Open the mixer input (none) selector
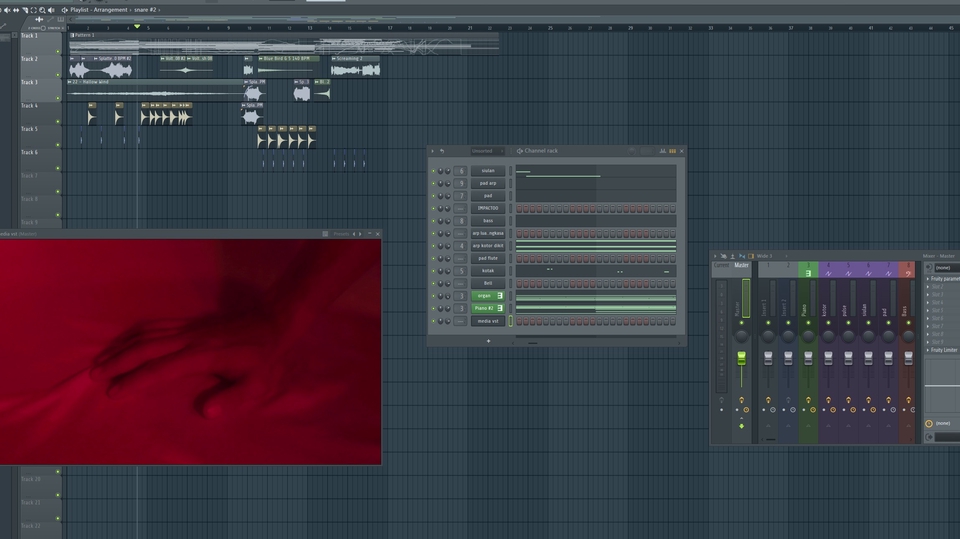The image size is (960, 539). [948, 268]
